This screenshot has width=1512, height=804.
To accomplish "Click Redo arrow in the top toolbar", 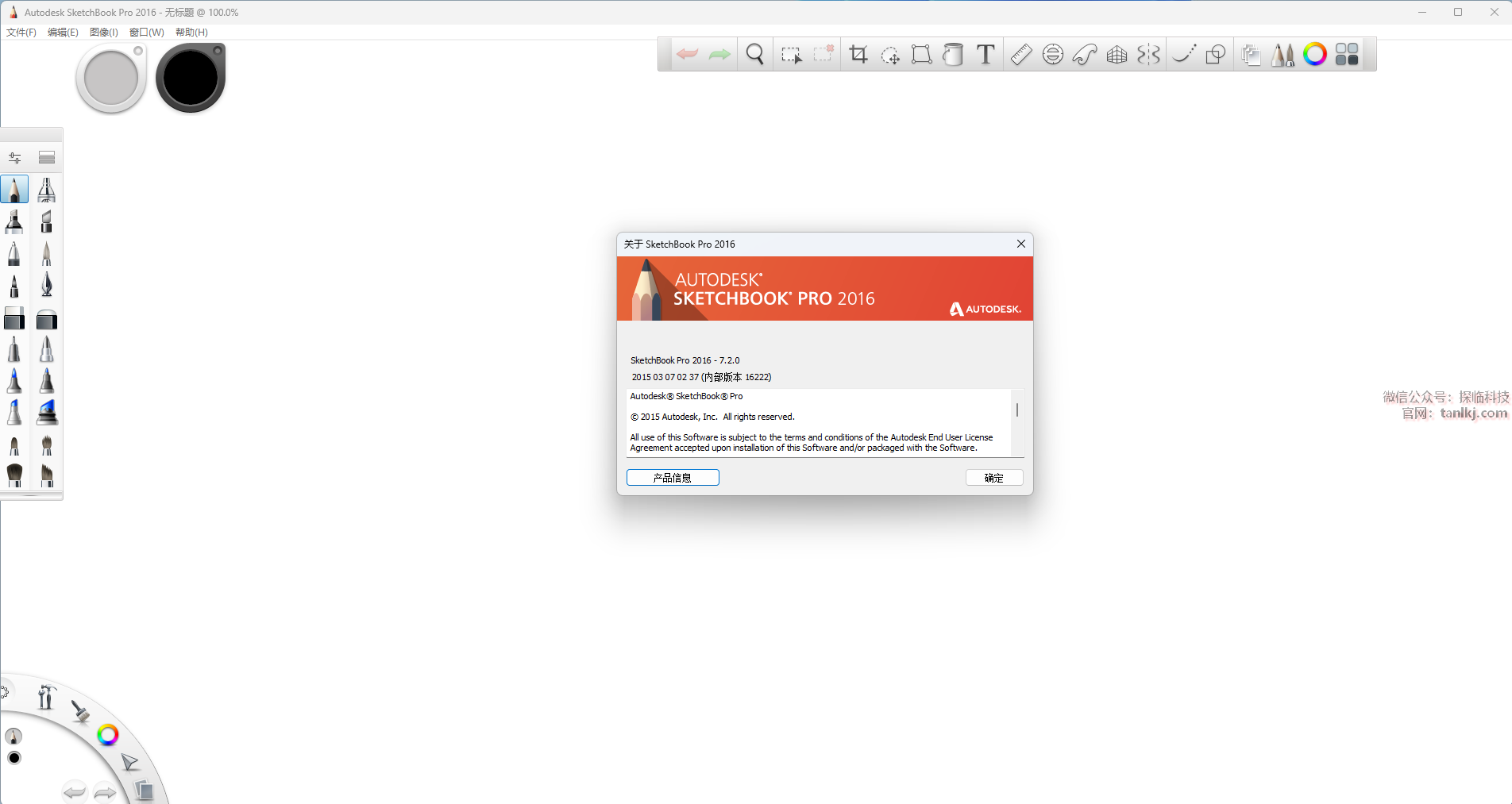I will 719,54.
